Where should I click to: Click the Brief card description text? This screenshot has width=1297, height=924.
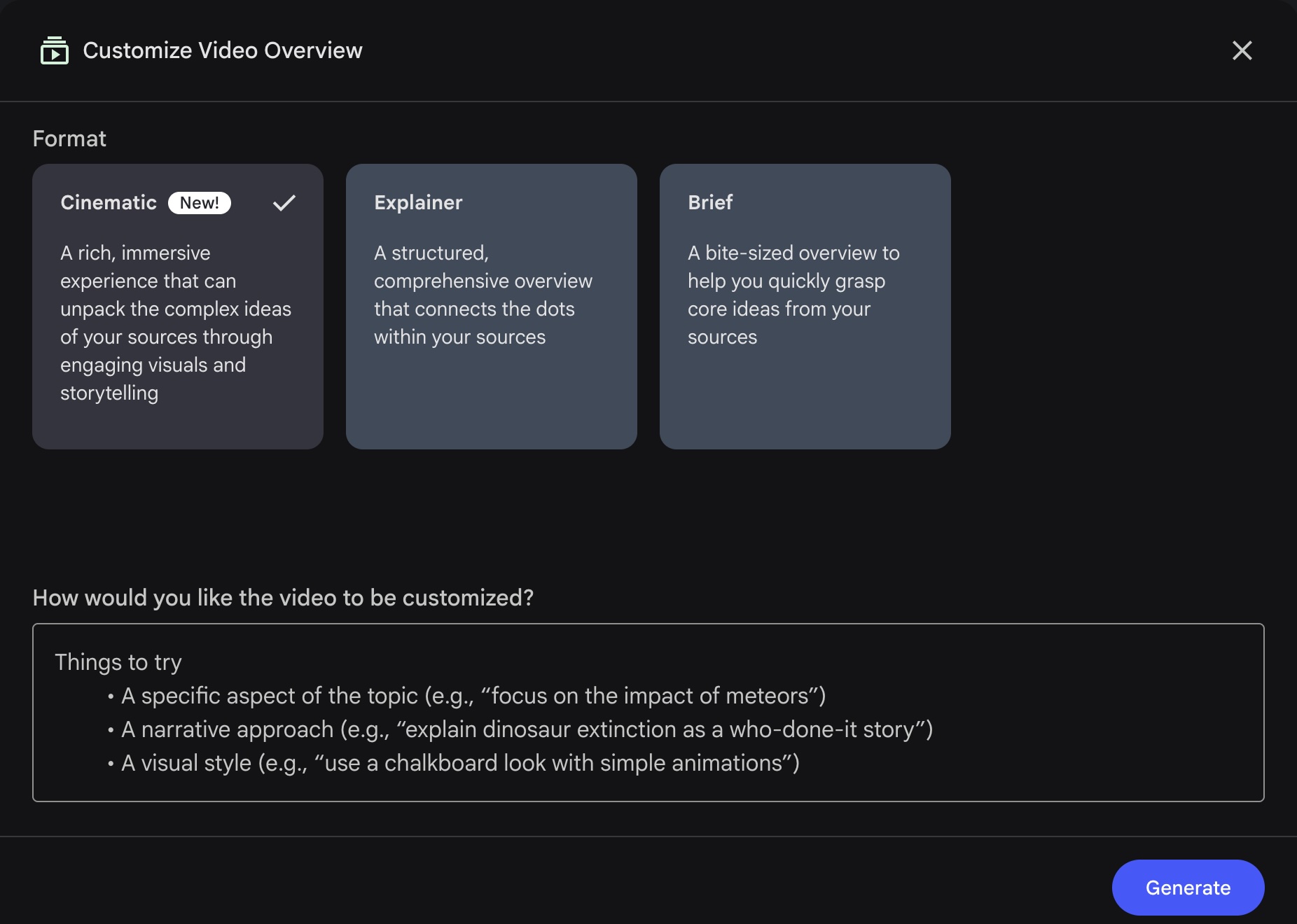pos(793,294)
